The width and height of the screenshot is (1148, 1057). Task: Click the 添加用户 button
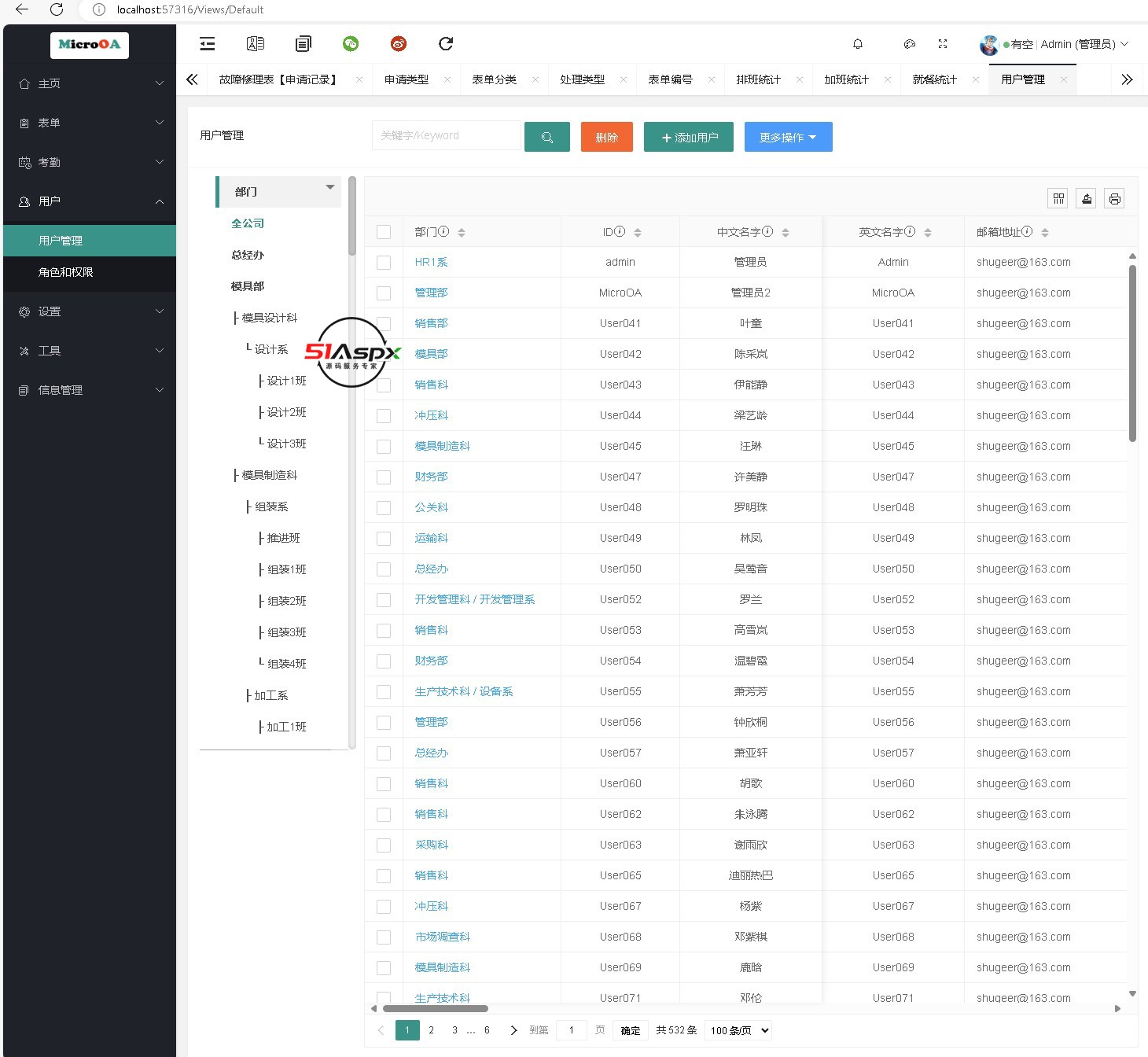[x=689, y=137]
